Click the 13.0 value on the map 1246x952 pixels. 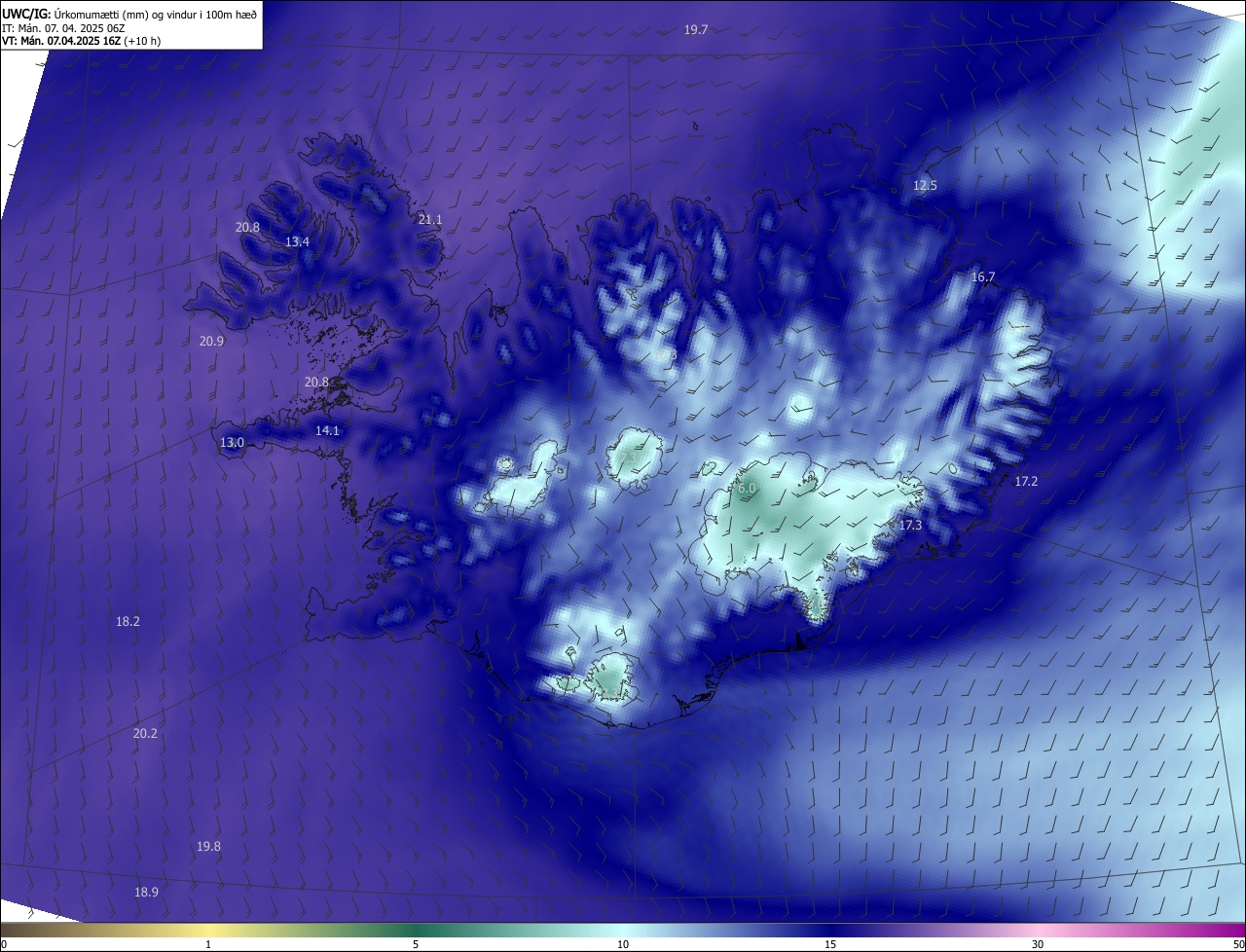click(x=232, y=443)
